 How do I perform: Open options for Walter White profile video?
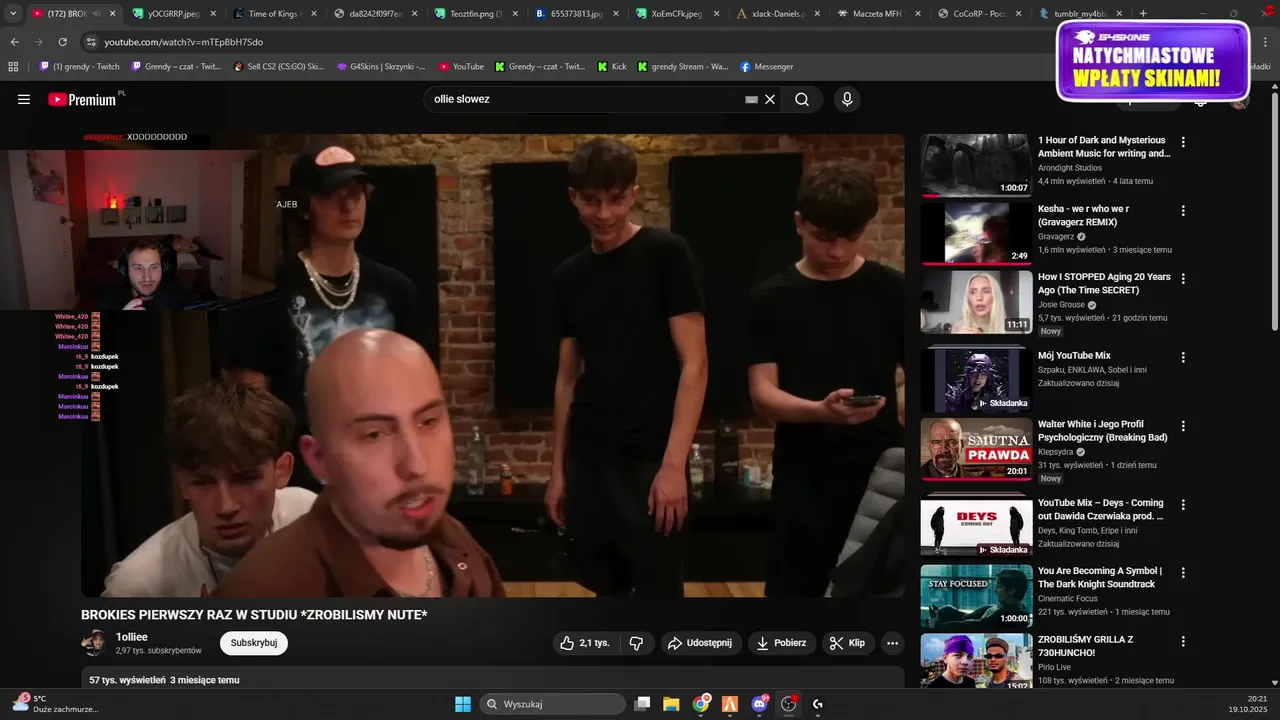(1183, 426)
